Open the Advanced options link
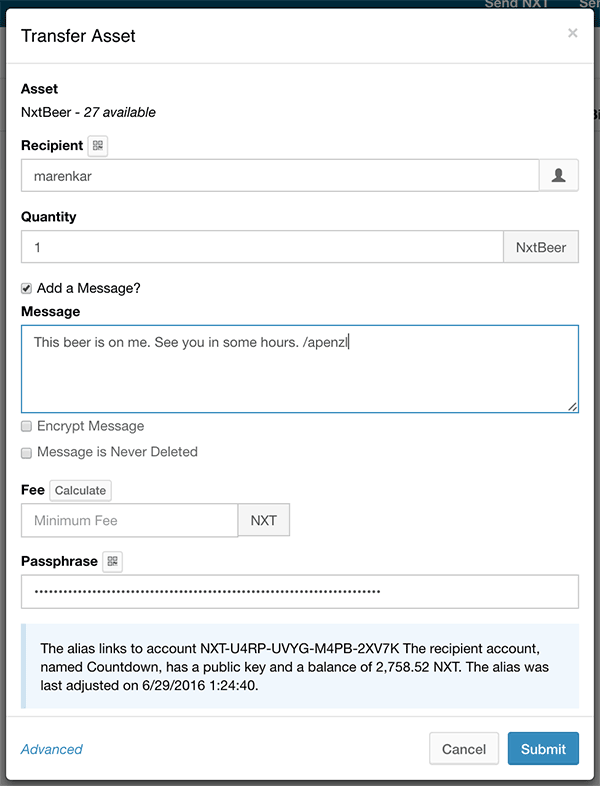 (52, 749)
